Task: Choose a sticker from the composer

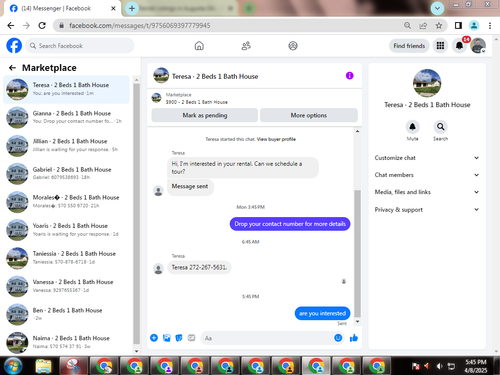Action: (x=179, y=338)
